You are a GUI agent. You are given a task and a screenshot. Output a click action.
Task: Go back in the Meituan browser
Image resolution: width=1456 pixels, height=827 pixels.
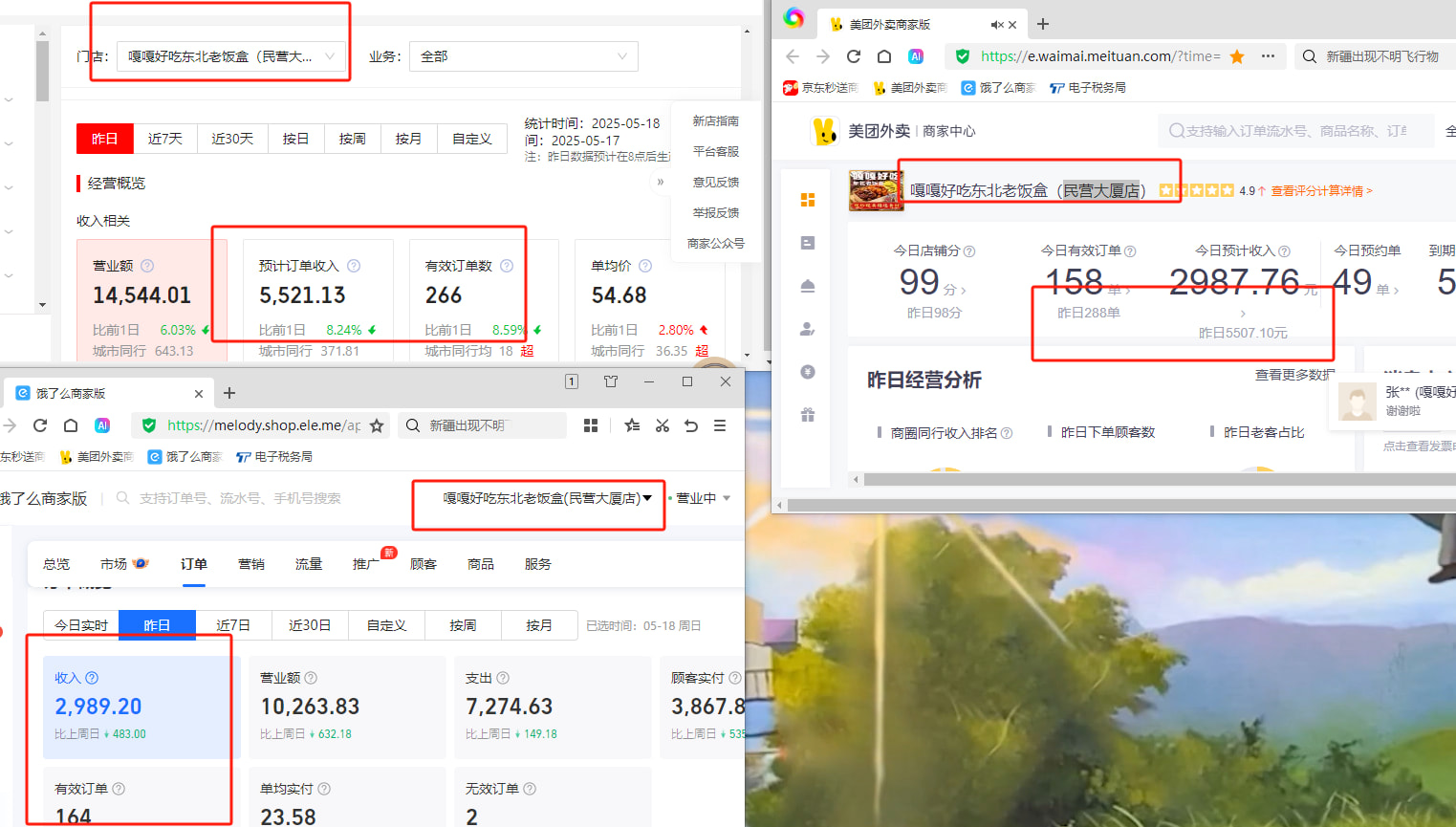(793, 56)
